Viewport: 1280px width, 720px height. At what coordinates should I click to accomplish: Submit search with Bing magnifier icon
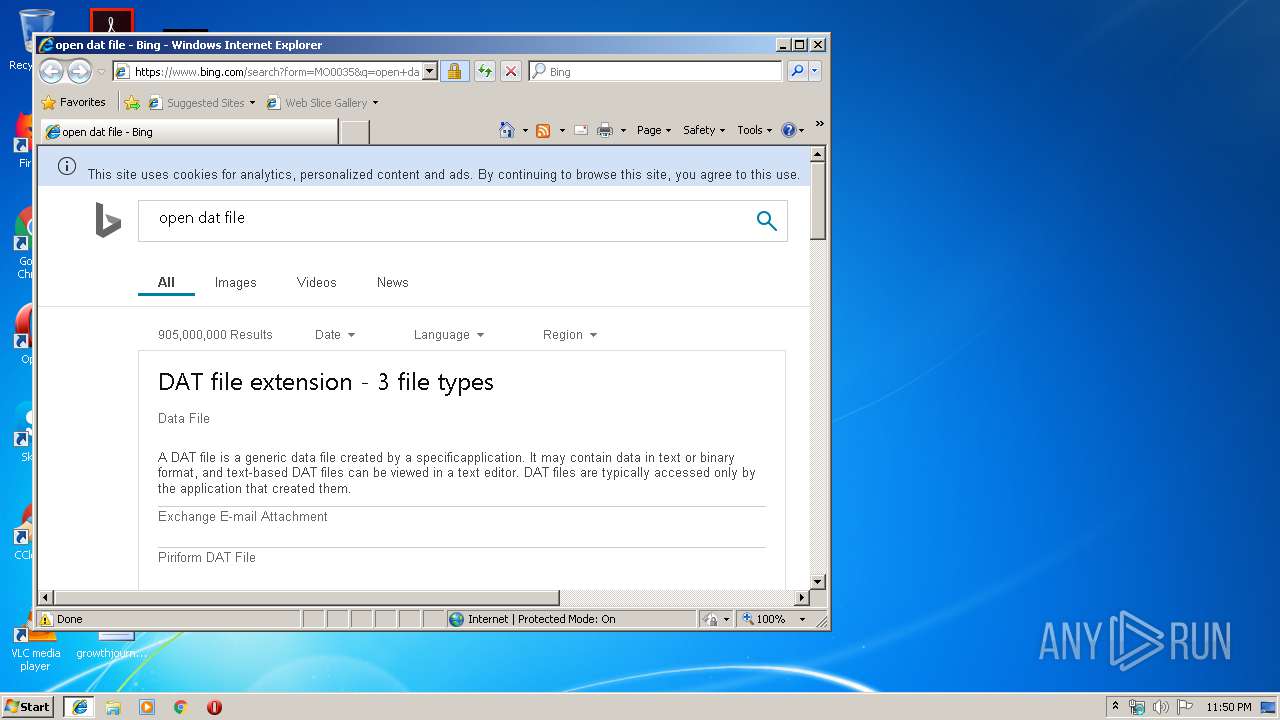coord(767,221)
